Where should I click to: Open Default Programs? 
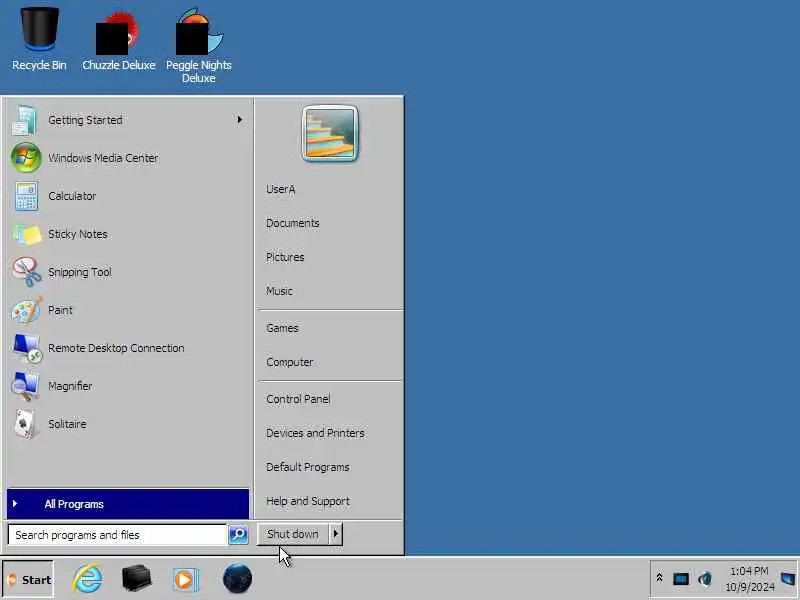pyautogui.click(x=308, y=467)
